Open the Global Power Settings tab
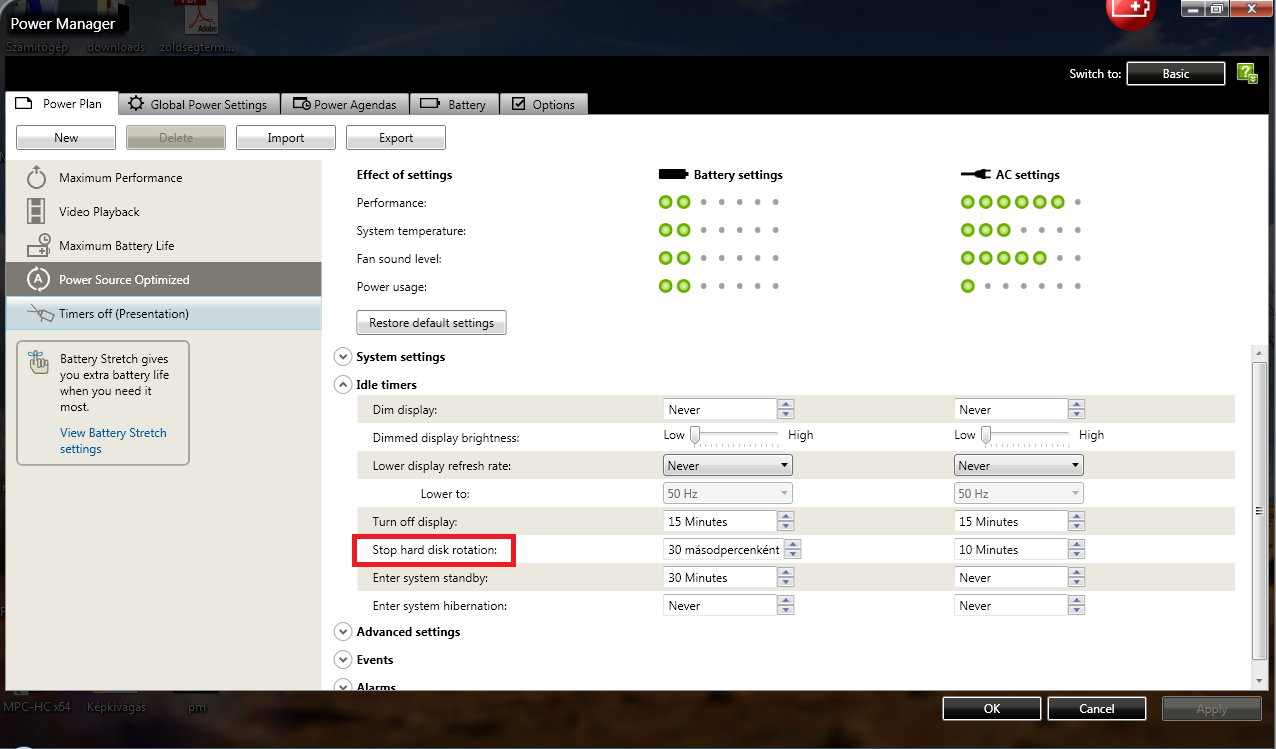Image resolution: width=1276 pixels, height=749 pixels. 199,104
